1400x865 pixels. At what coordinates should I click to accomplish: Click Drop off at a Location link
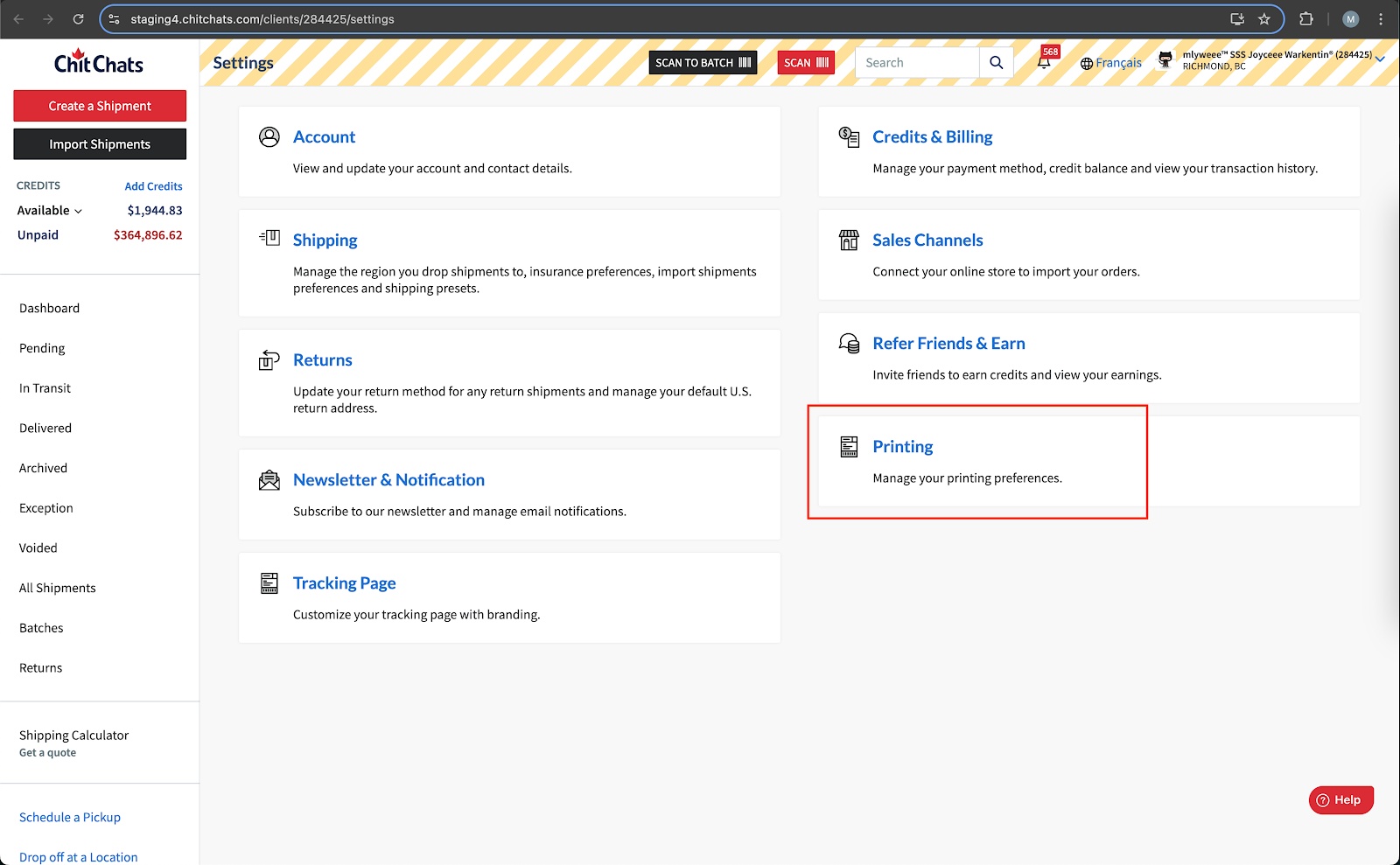(x=79, y=857)
